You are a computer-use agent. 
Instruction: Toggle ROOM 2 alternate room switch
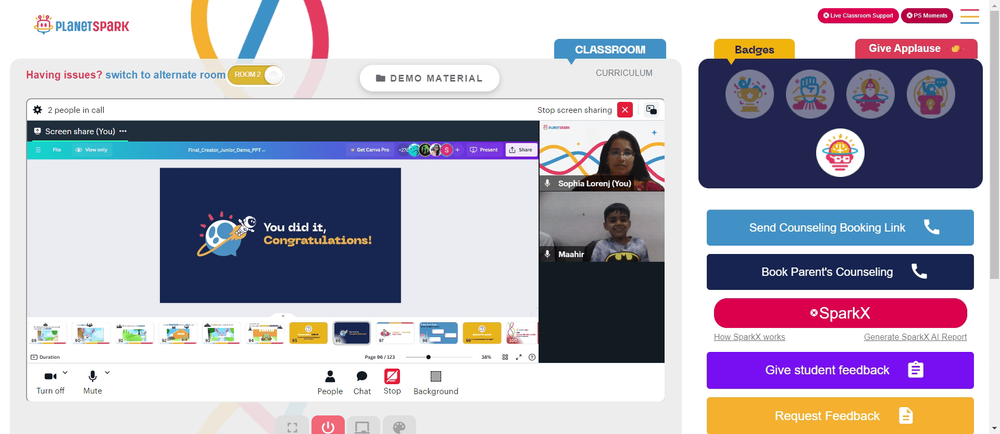click(255, 75)
